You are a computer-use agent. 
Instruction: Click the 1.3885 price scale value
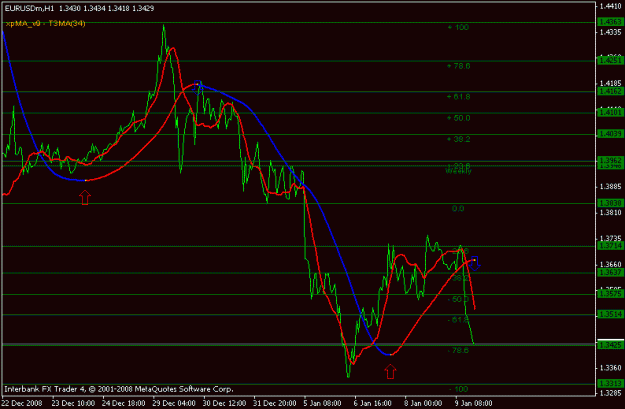tap(610, 187)
